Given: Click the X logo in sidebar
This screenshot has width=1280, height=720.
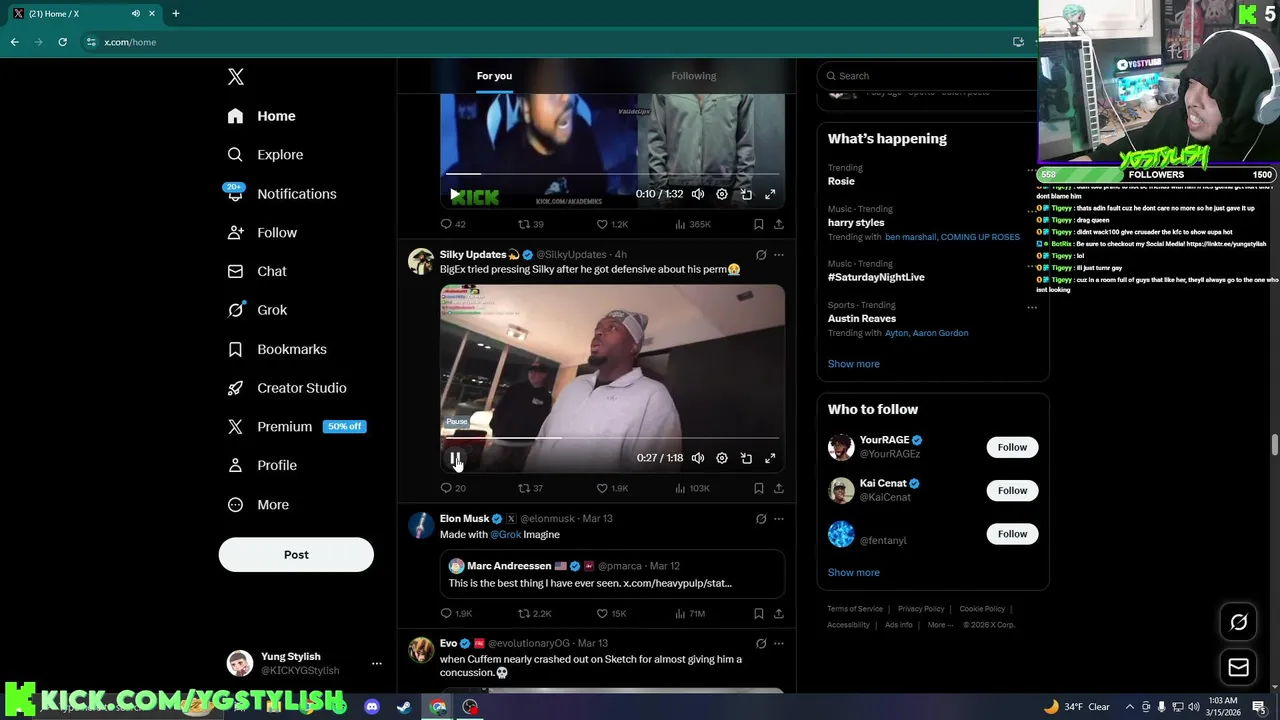Looking at the screenshot, I should 235,77.
